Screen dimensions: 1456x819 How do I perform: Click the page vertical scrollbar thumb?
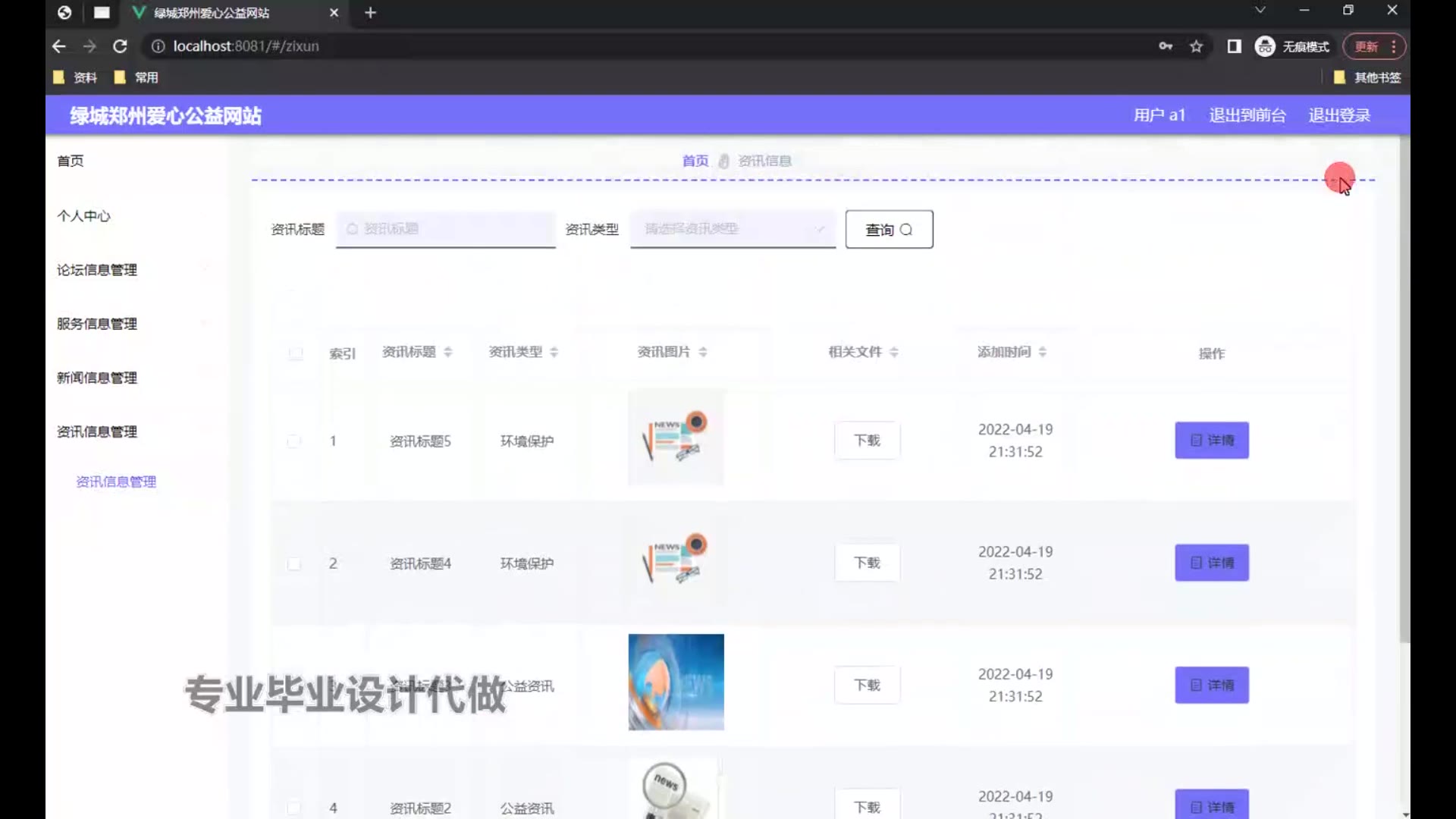pyautogui.click(x=1404, y=390)
